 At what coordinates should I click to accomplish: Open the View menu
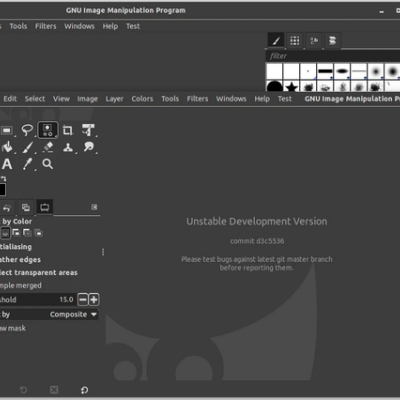click(x=61, y=99)
